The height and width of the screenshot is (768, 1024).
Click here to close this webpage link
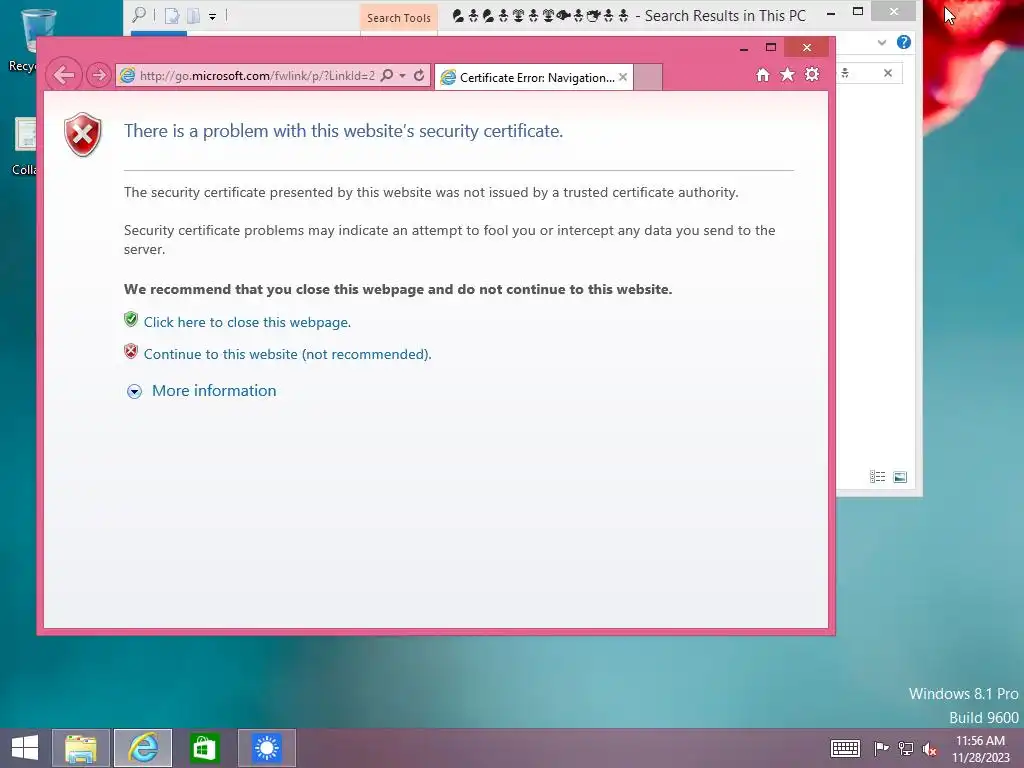(x=247, y=322)
